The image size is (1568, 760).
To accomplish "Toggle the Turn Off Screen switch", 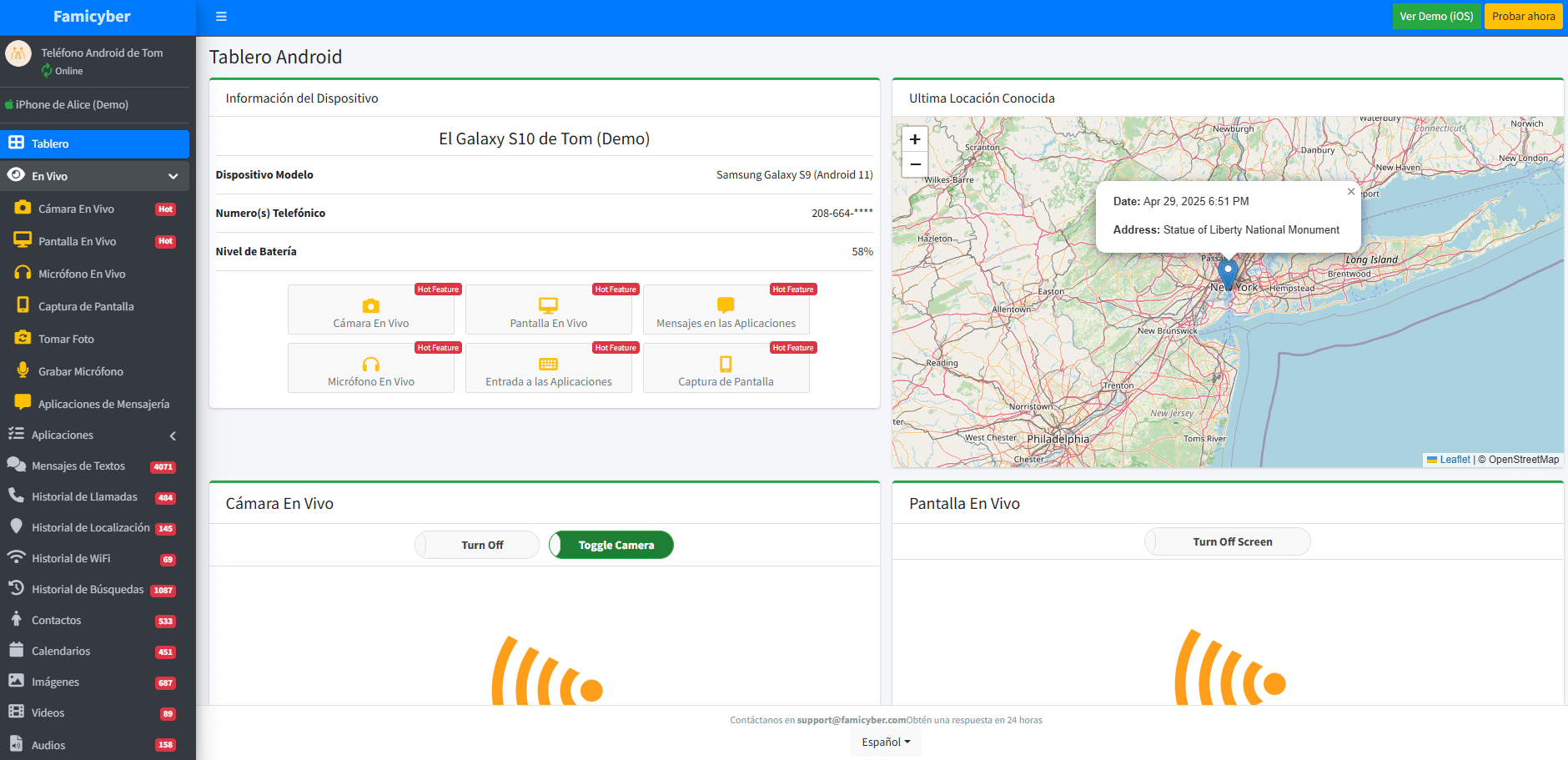I will pos(1228,541).
